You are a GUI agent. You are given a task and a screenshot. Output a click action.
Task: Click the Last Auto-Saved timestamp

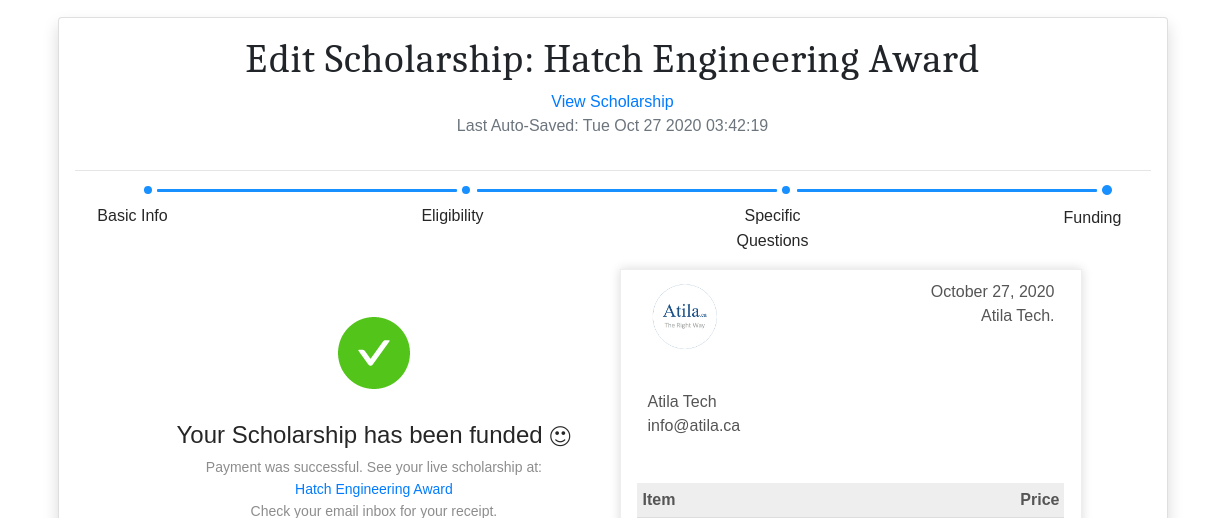click(612, 126)
